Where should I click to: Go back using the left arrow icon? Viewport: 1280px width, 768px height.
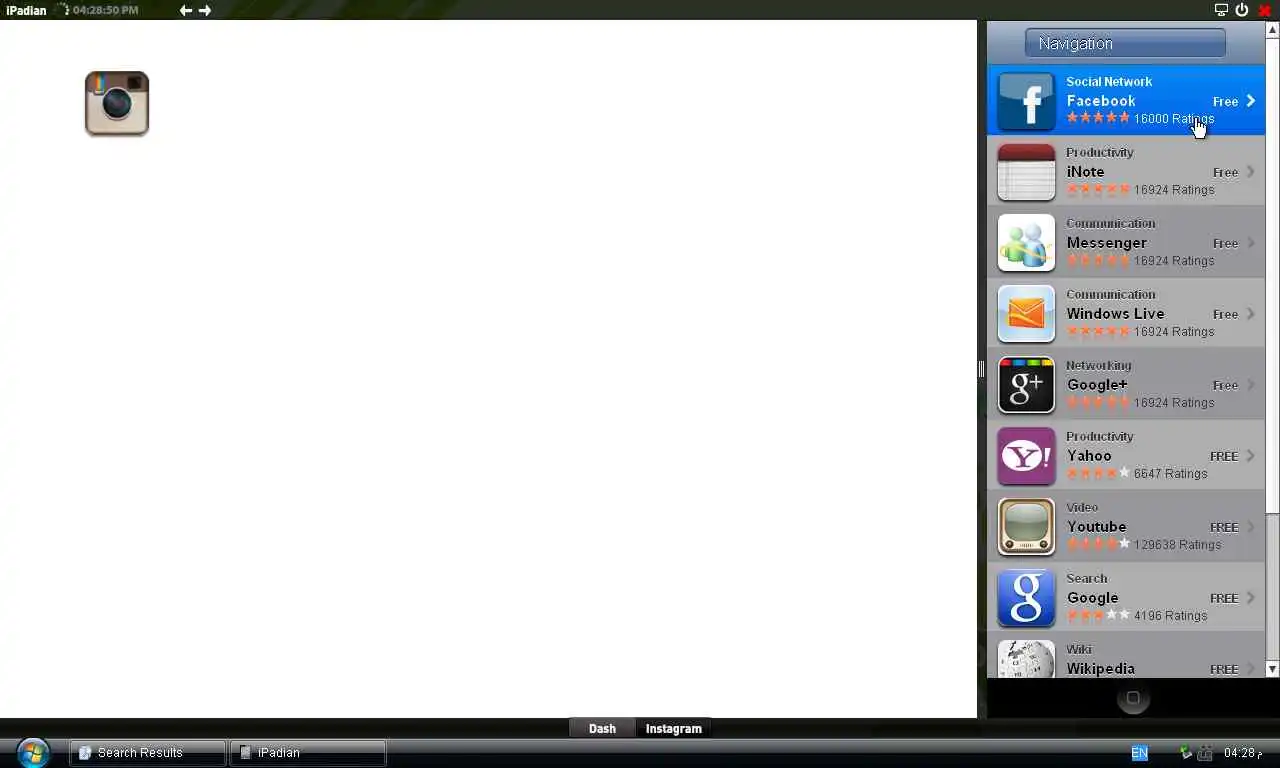186,10
